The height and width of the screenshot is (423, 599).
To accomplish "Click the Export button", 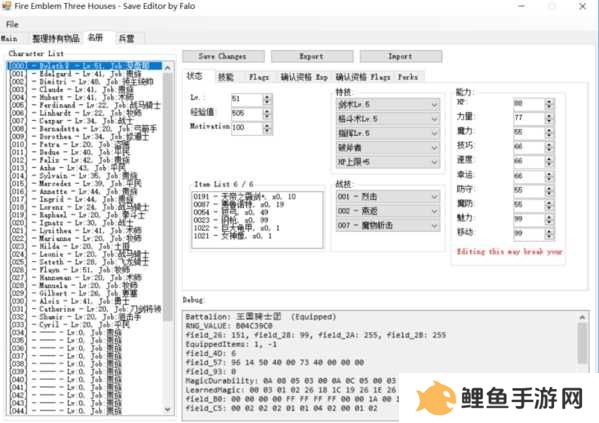I will point(312,56).
